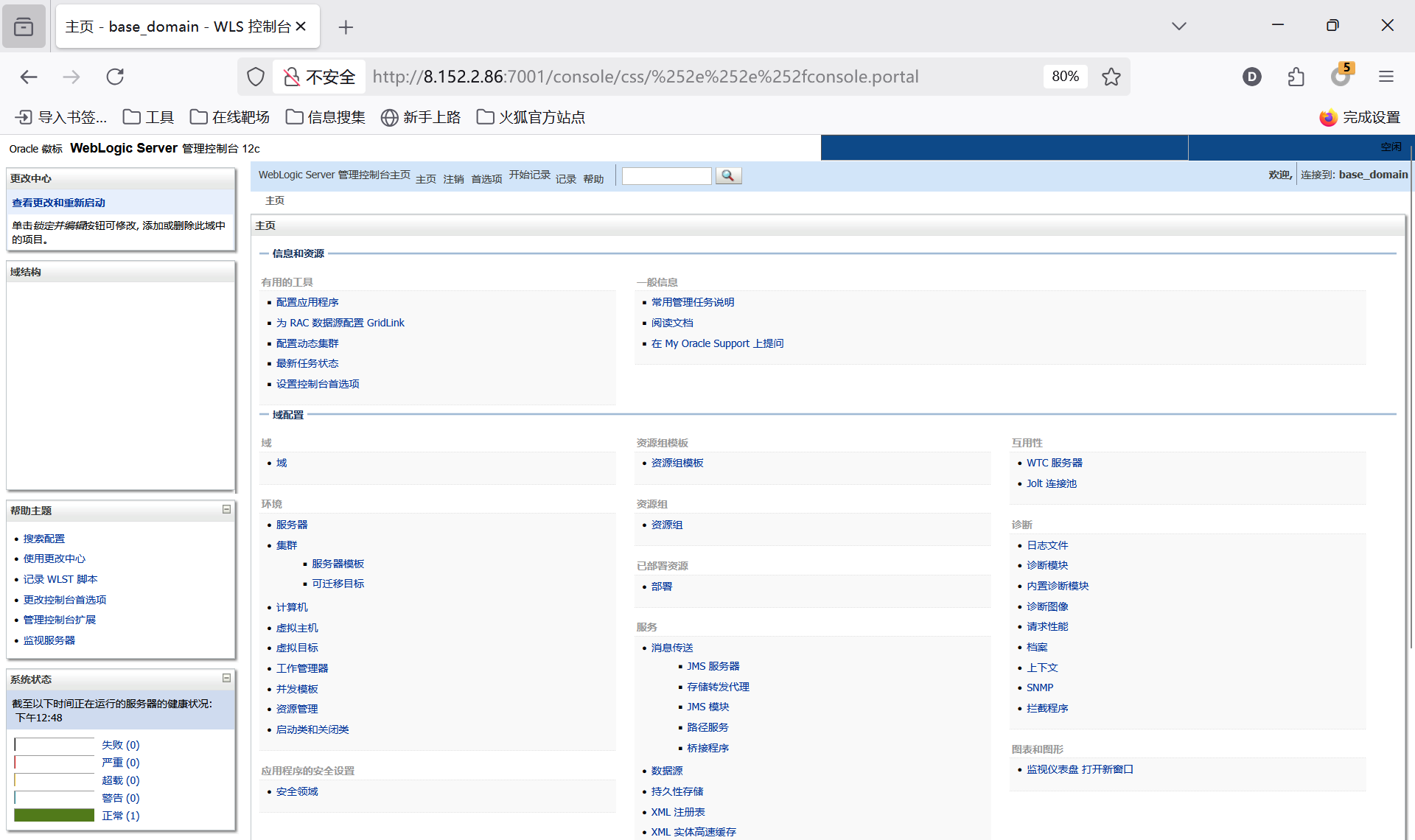Click the 失败 health status bar
The width and height of the screenshot is (1415, 840).
click(x=55, y=744)
